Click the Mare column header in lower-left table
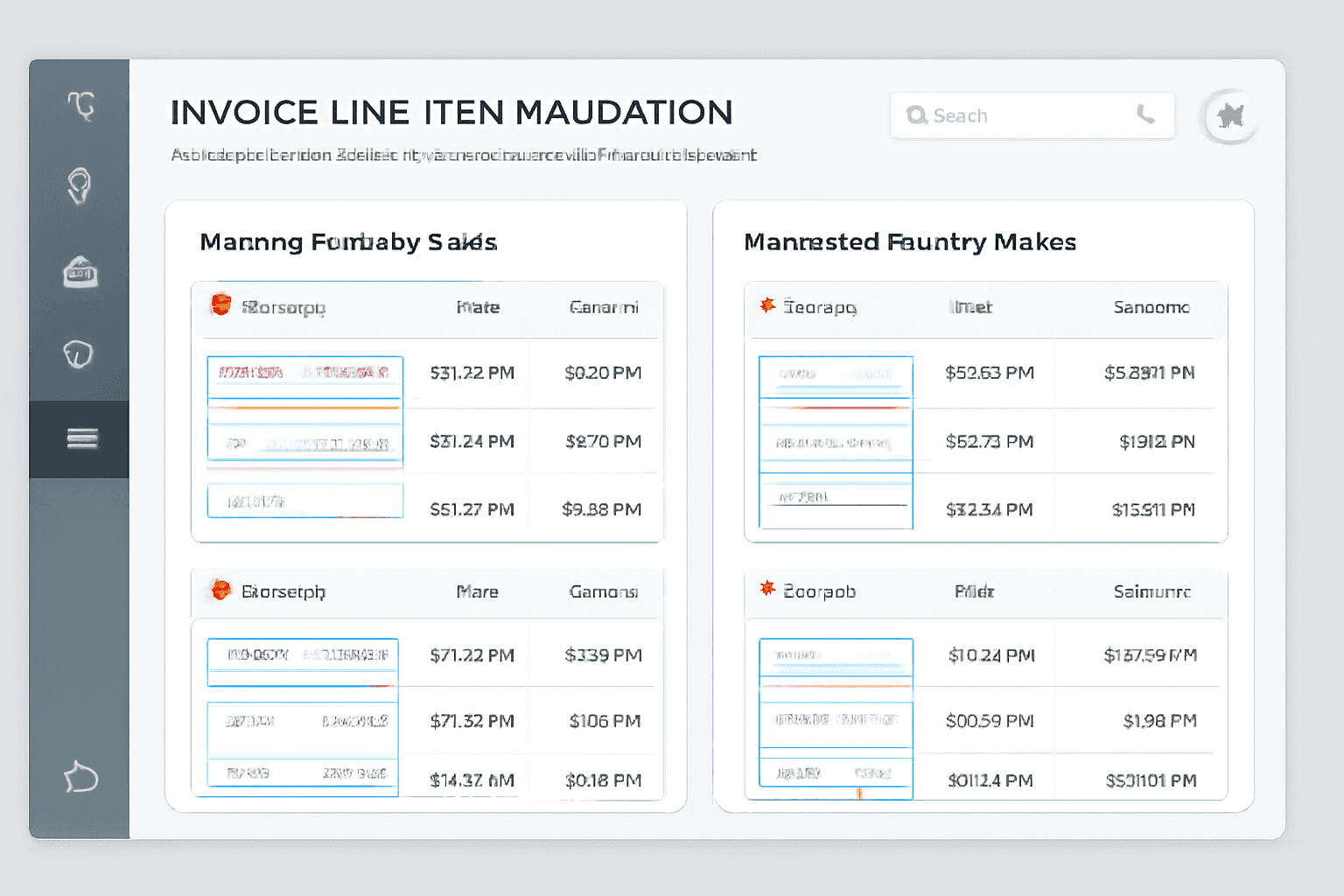The image size is (1344, 896). [x=478, y=591]
